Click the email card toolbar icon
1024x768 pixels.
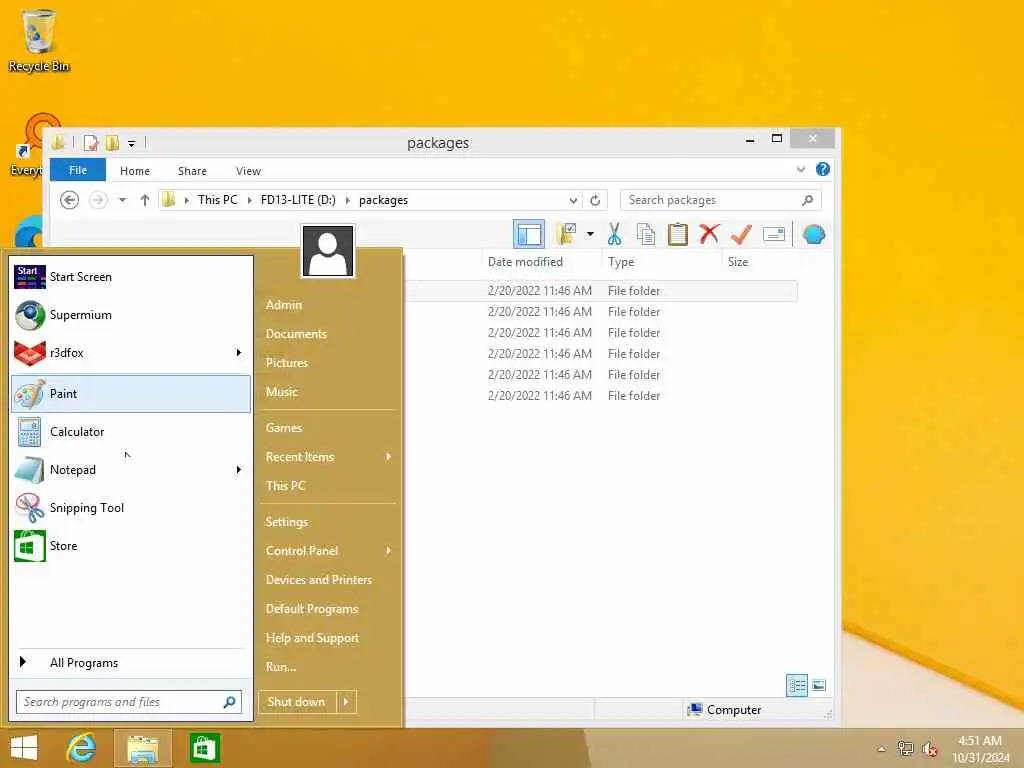tap(774, 234)
